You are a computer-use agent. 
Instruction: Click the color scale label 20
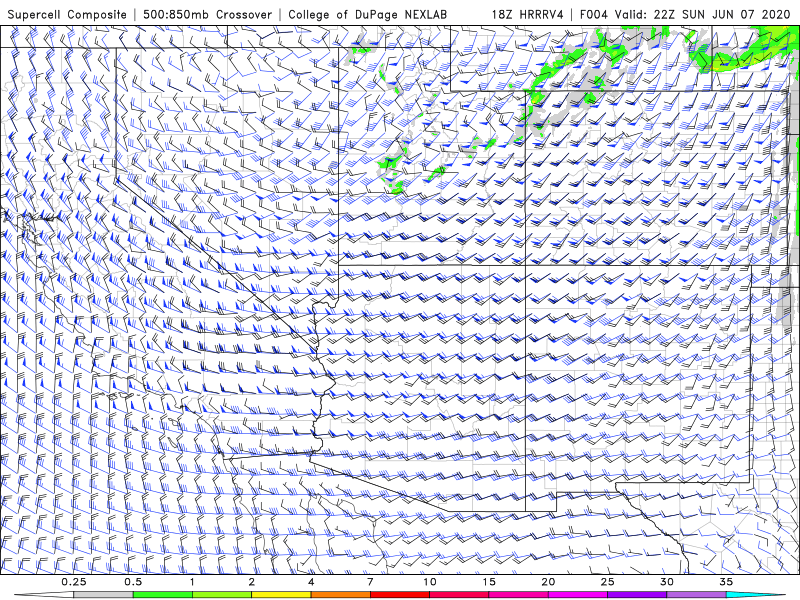point(548,582)
